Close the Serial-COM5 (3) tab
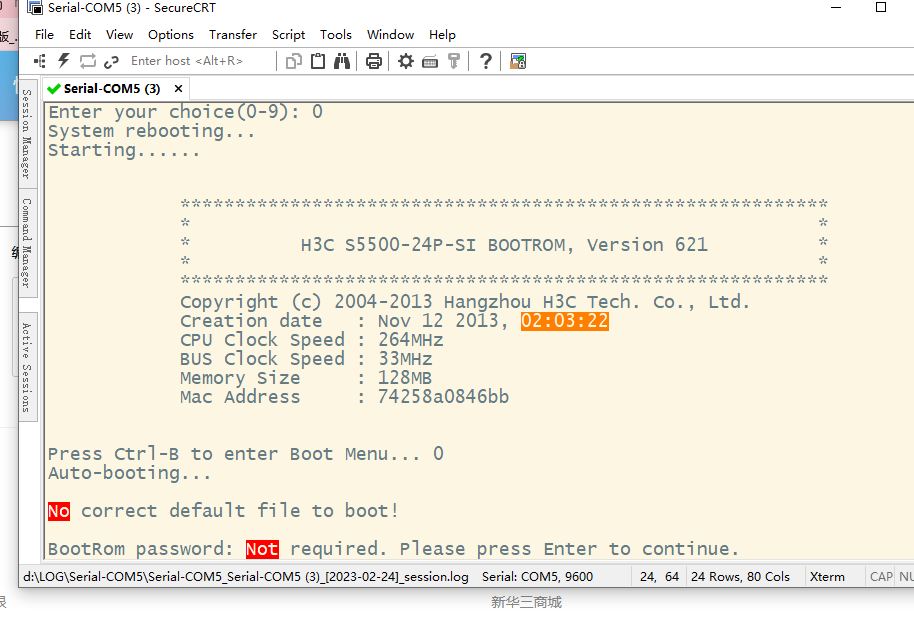 pyautogui.click(x=178, y=89)
